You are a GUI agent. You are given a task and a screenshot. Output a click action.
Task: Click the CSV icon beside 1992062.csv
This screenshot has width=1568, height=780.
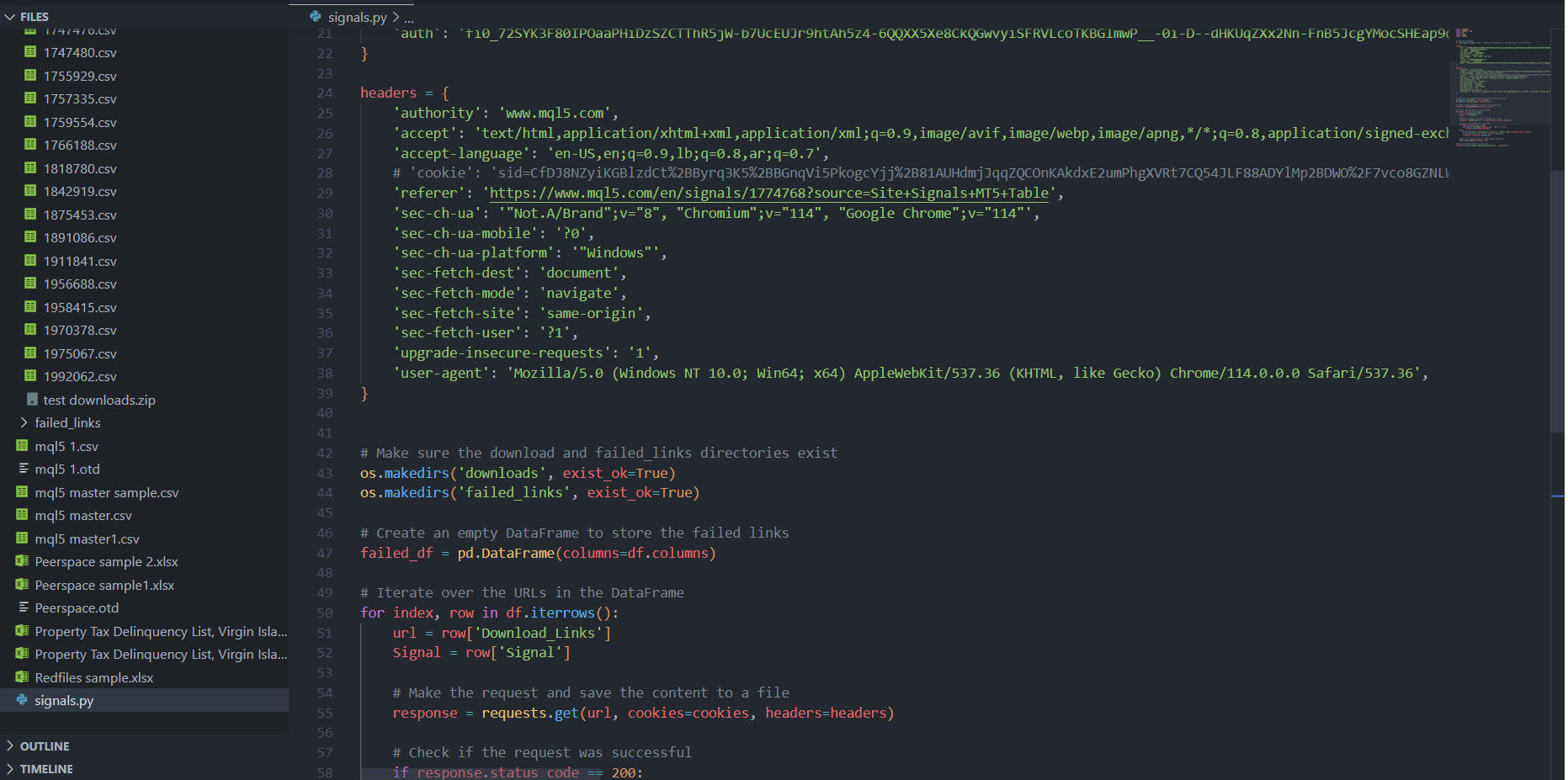click(30, 375)
